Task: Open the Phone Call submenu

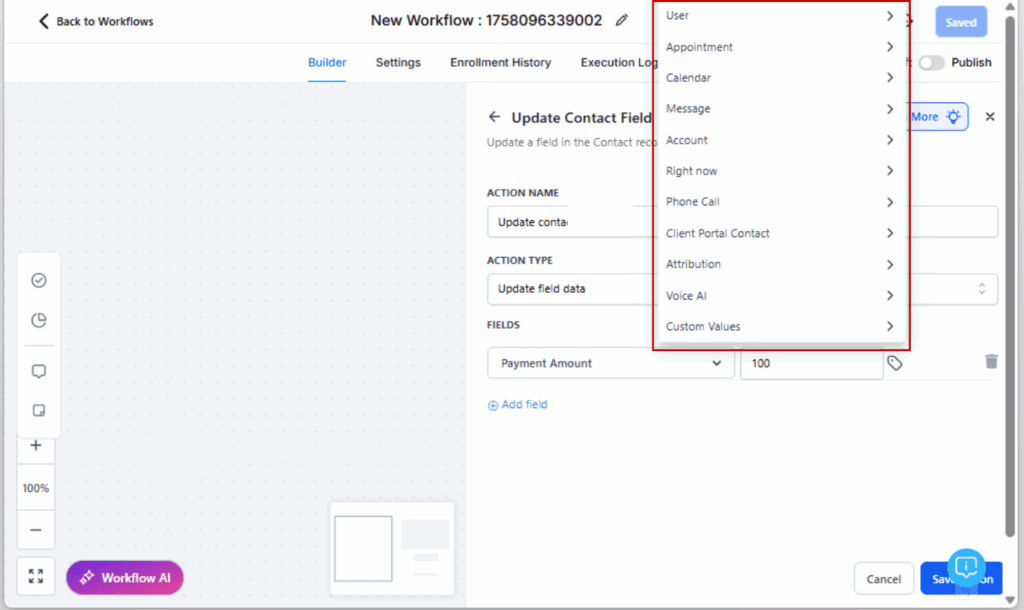Action: 780,202
